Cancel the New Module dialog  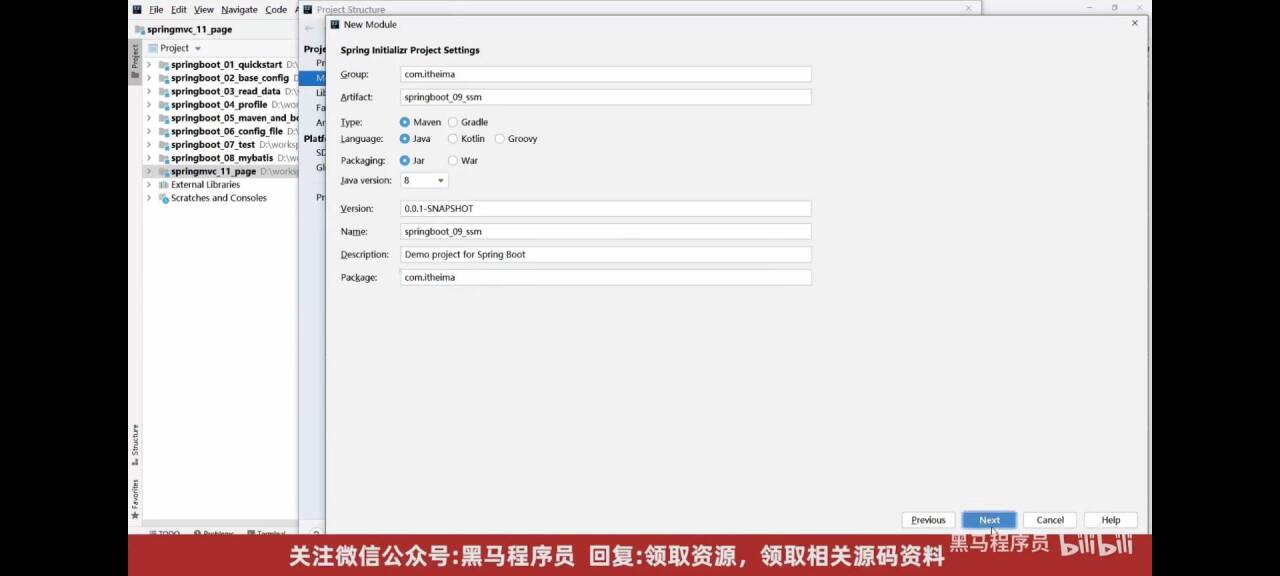(1050, 520)
